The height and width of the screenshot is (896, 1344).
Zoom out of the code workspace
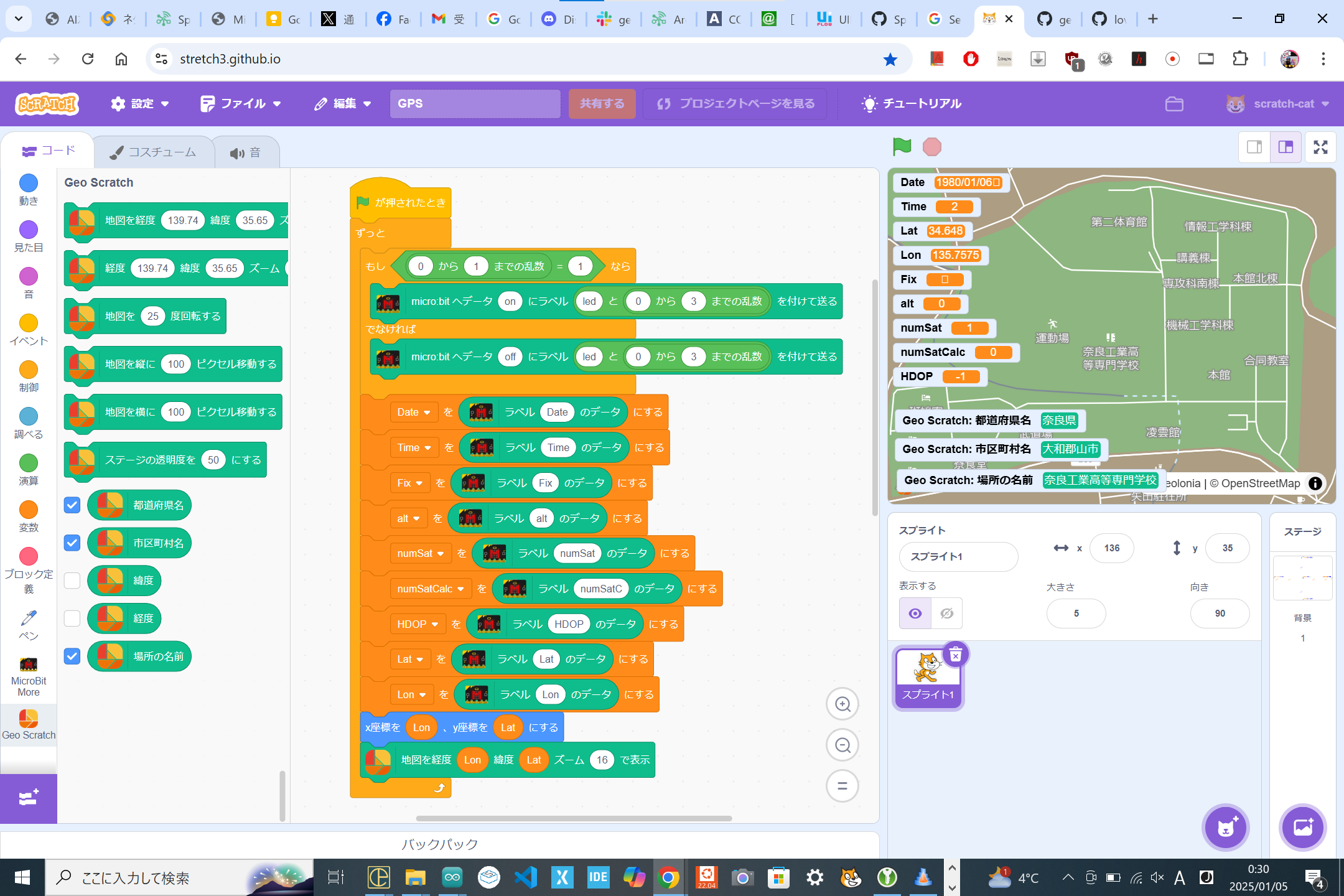842,745
